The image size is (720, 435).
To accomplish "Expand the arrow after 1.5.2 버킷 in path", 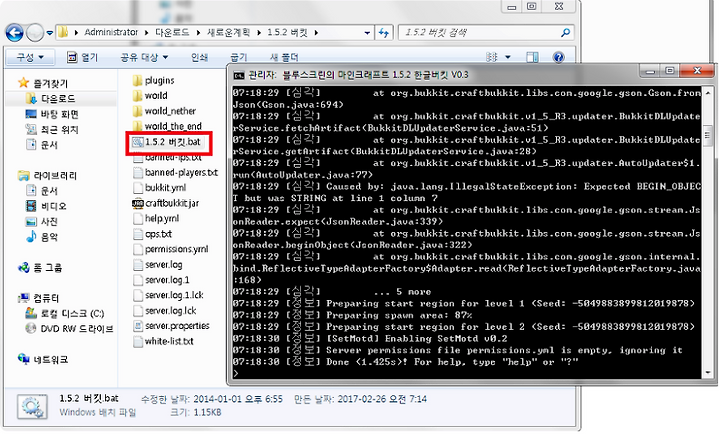I will pyautogui.click(x=316, y=33).
